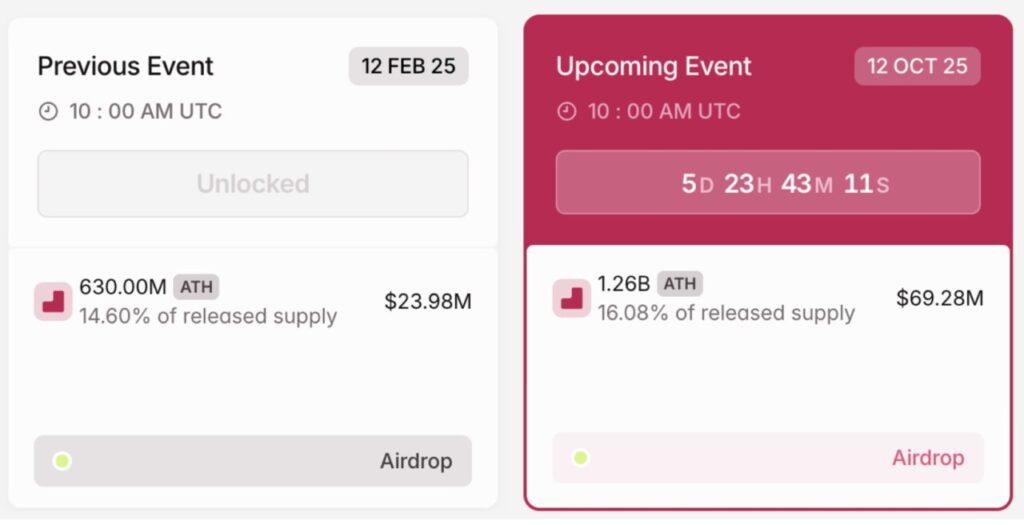Image resolution: width=1024 pixels, height=525 pixels.
Task: Select the 12 FEB 25 date badge
Action: (x=408, y=67)
